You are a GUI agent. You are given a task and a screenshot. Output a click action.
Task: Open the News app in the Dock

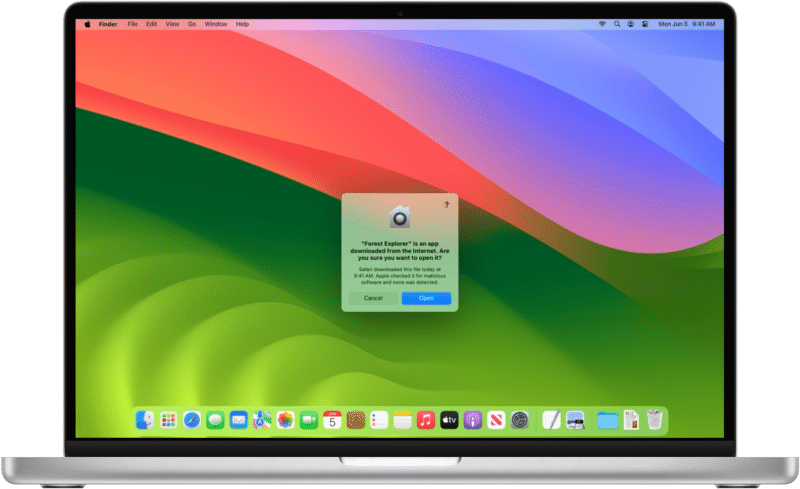(496, 420)
